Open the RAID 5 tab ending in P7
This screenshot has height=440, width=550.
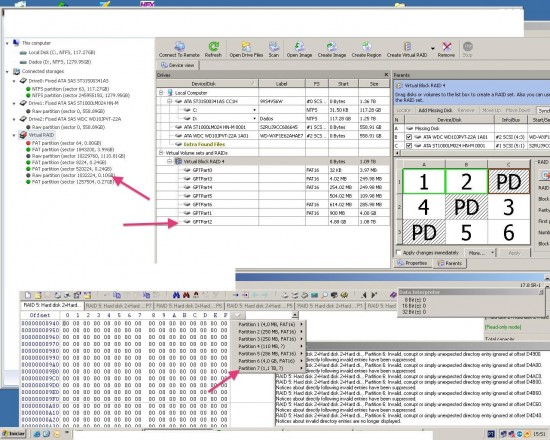(x=119, y=306)
